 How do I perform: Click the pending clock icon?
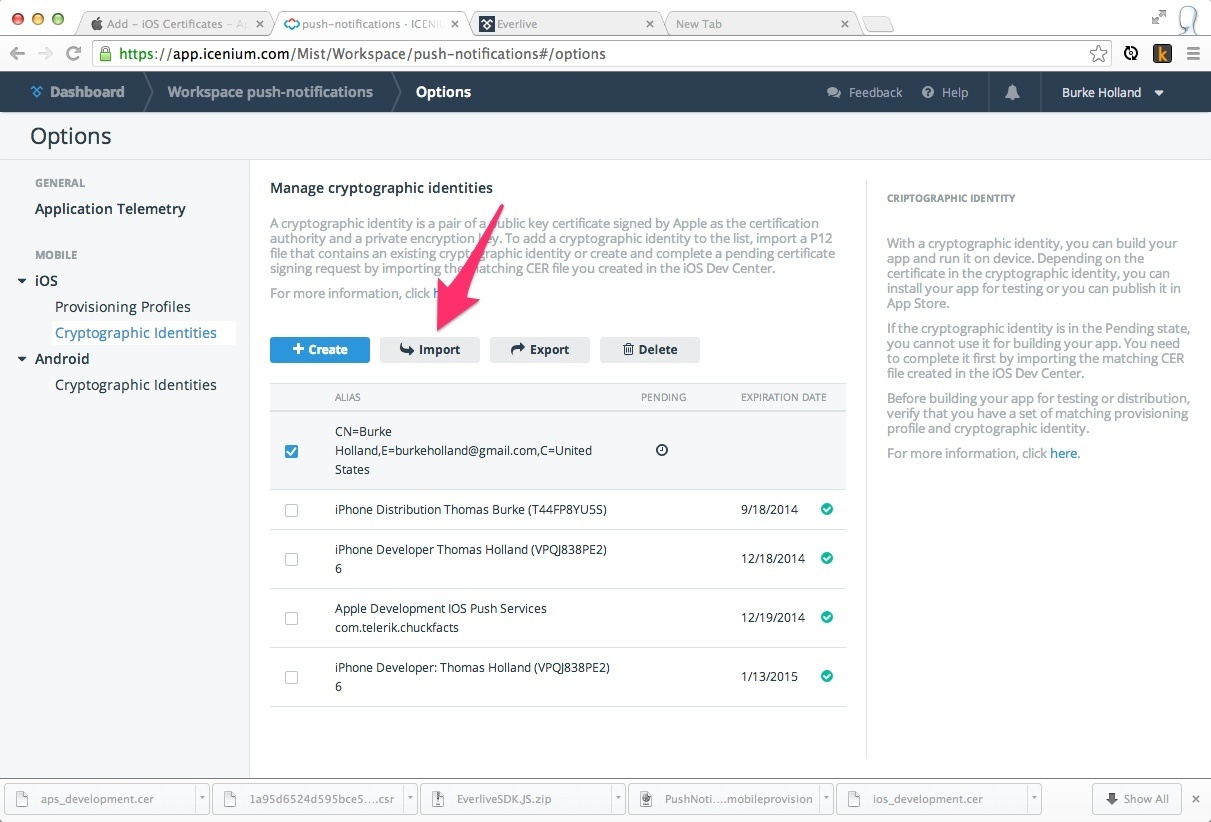pos(662,451)
